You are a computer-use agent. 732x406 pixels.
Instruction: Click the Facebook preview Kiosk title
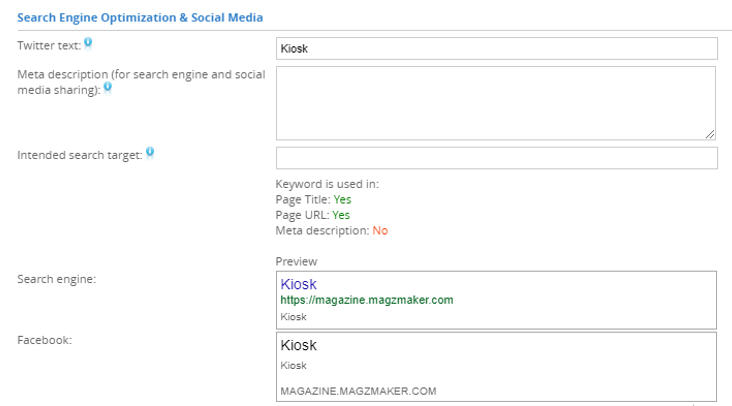298,345
